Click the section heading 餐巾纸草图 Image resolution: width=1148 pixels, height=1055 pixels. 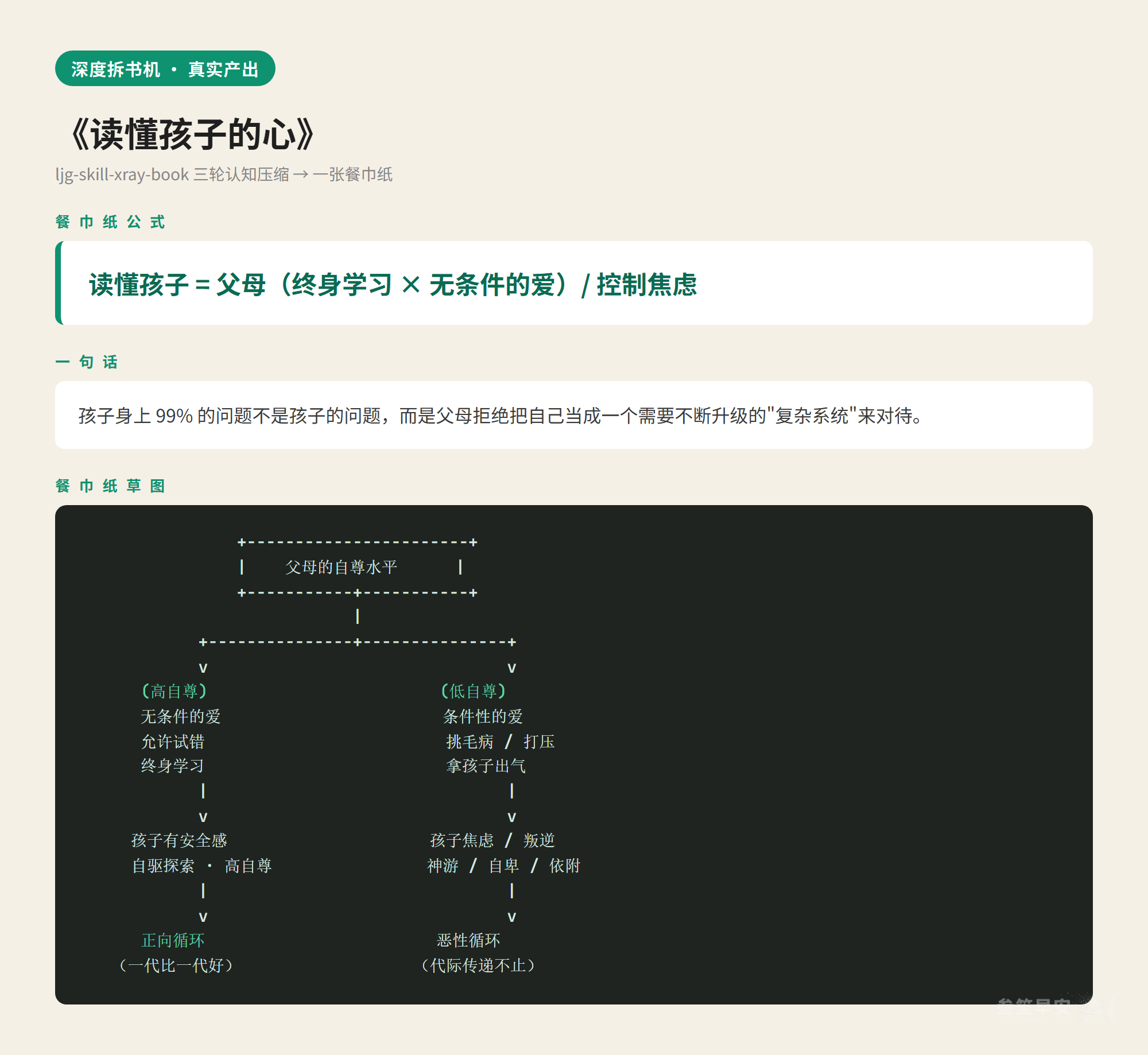(x=110, y=486)
